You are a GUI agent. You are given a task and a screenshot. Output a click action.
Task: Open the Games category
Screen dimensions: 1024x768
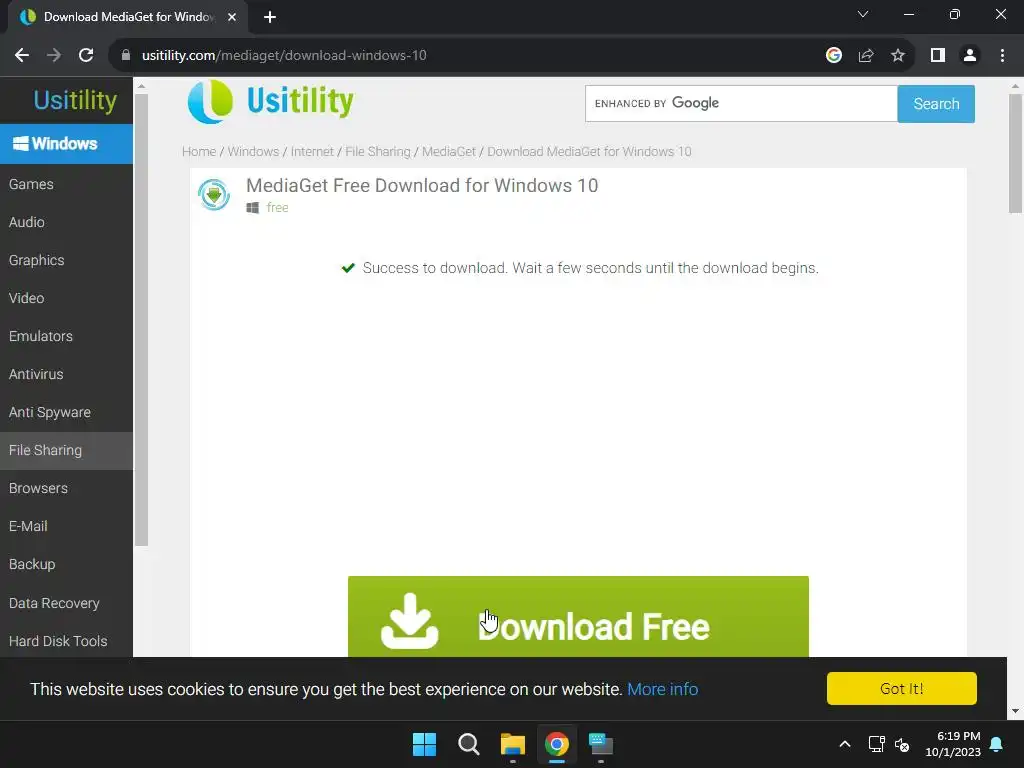coord(66,184)
